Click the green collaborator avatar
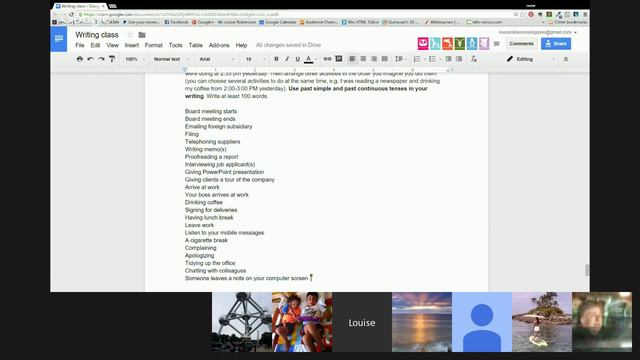Image resolution: width=640 pixels, height=360 pixels. [x=460, y=43]
